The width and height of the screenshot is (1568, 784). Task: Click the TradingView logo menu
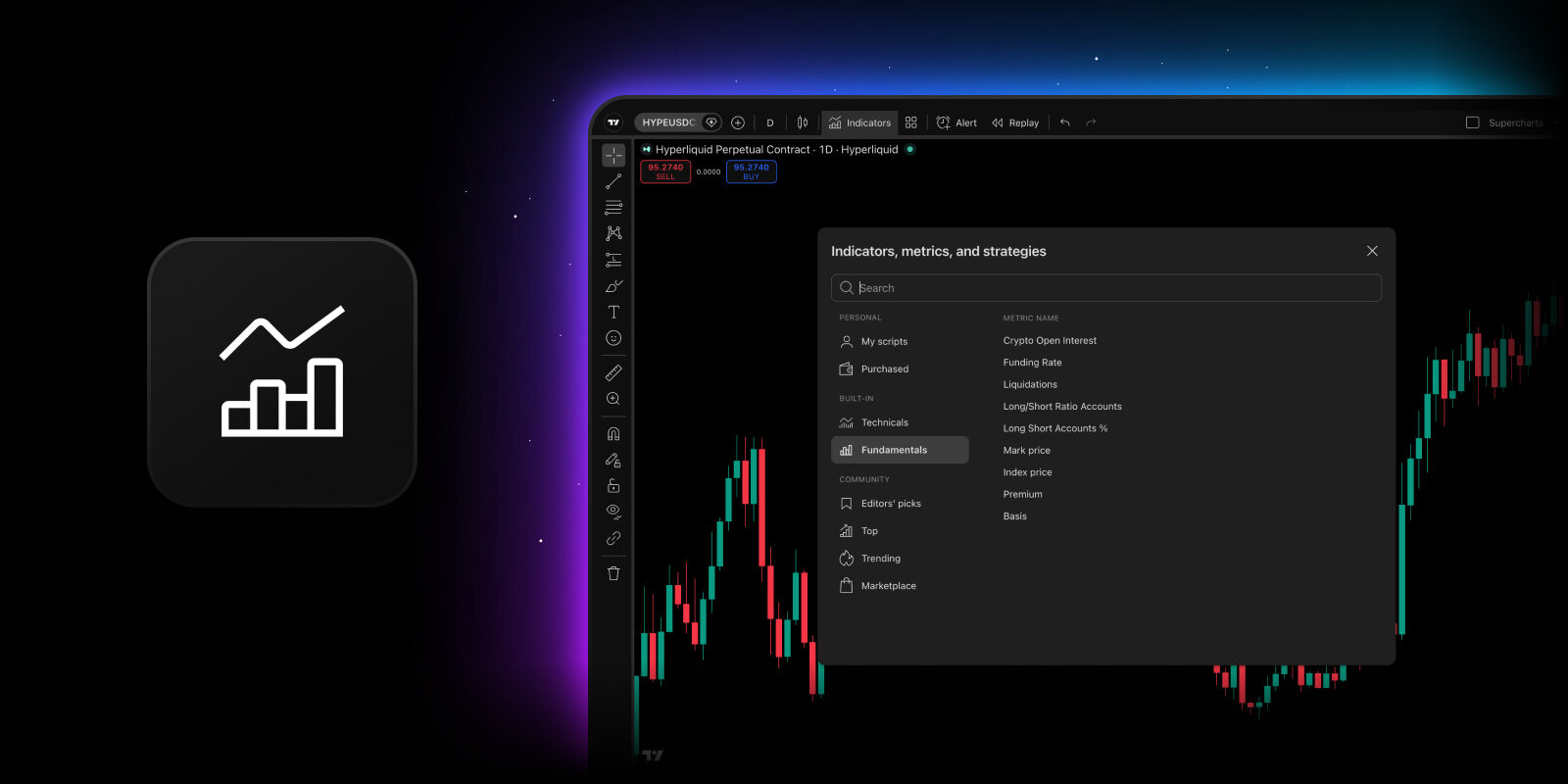click(613, 122)
